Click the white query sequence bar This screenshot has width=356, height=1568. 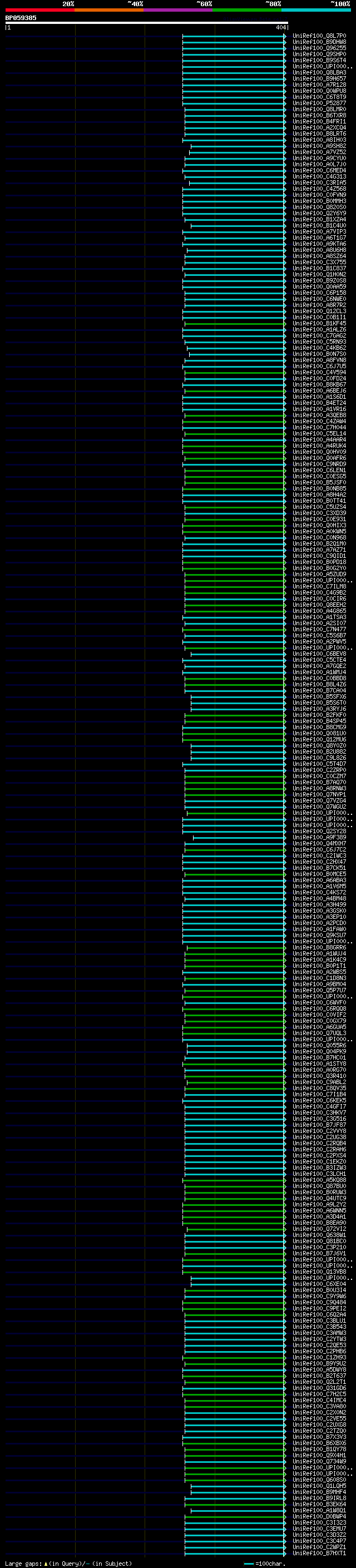tap(147, 22)
